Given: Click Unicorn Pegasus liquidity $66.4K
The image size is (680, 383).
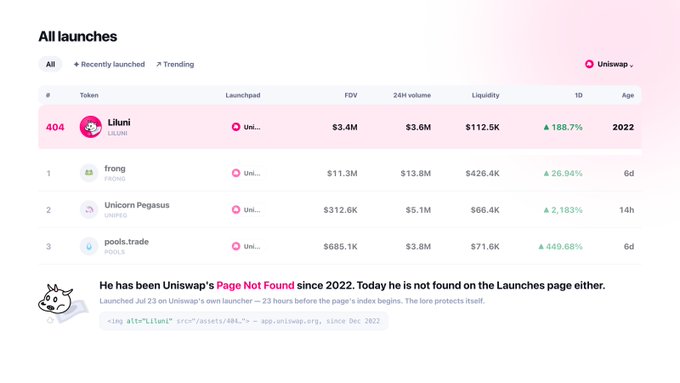Looking at the screenshot, I should [x=485, y=210].
